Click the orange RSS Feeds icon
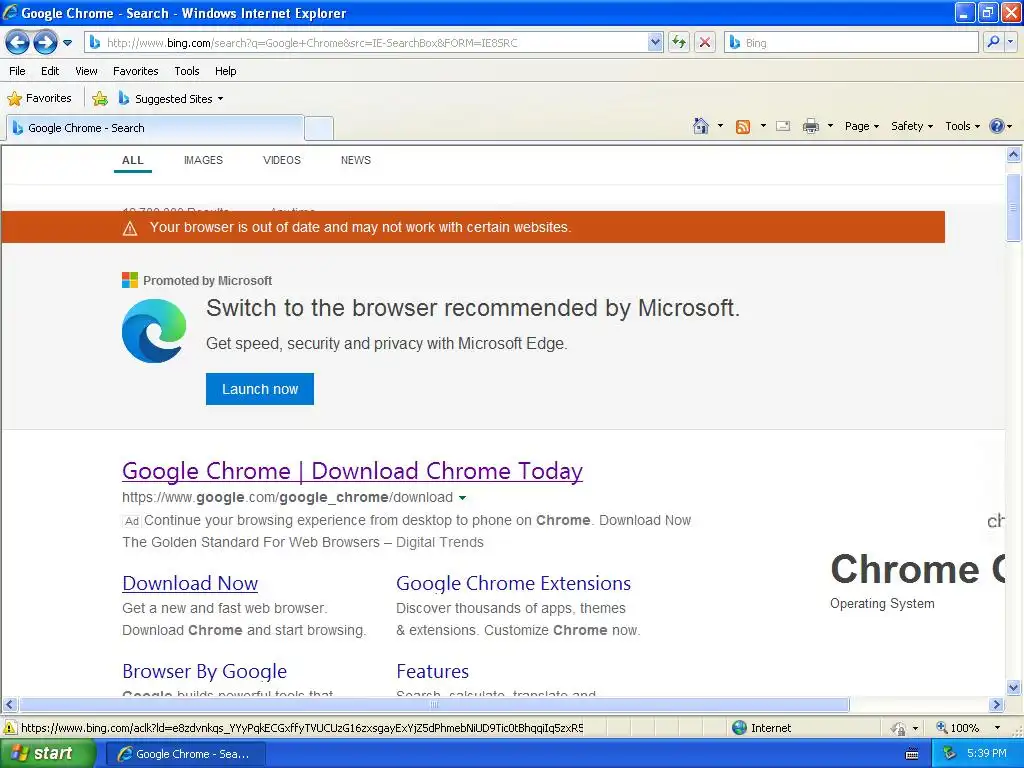This screenshot has height=768, width=1024. [x=743, y=126]
